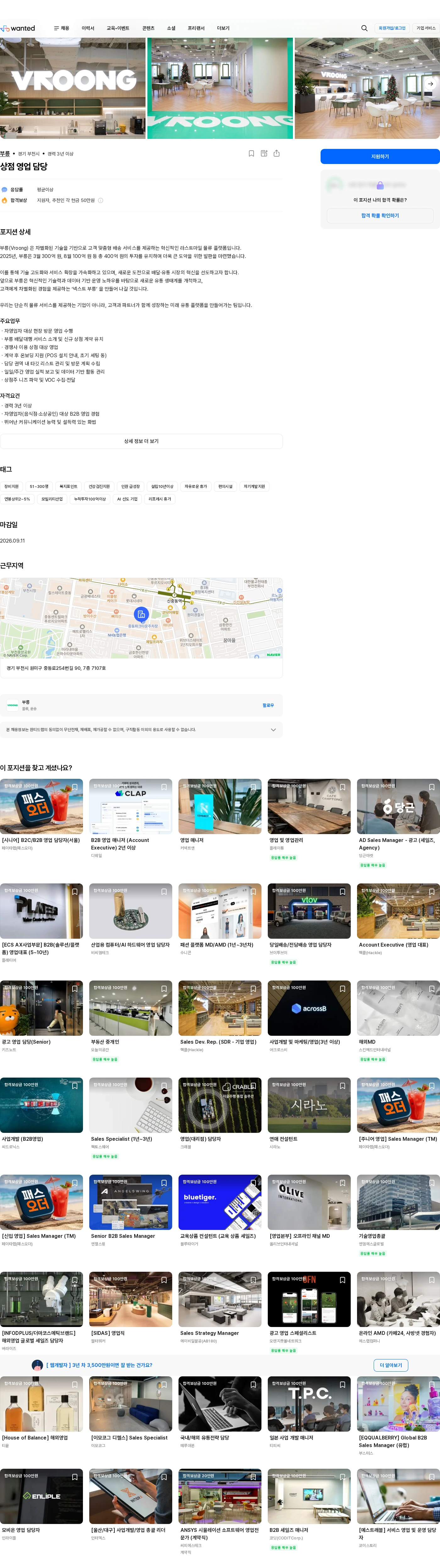
Task: Open the 부릉 company link above job title
Action: pos(5,154)
